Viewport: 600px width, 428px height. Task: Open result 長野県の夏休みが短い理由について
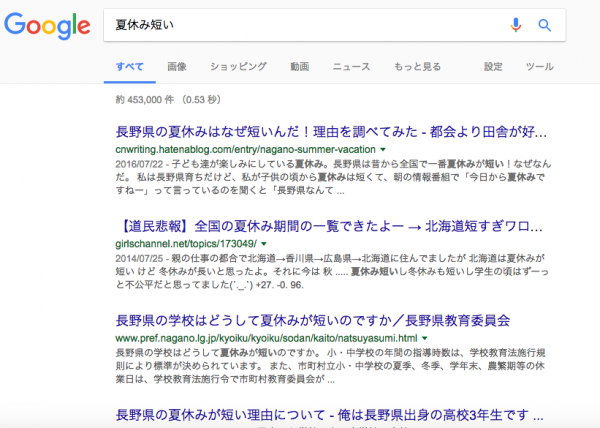click(x=329, y=415)
